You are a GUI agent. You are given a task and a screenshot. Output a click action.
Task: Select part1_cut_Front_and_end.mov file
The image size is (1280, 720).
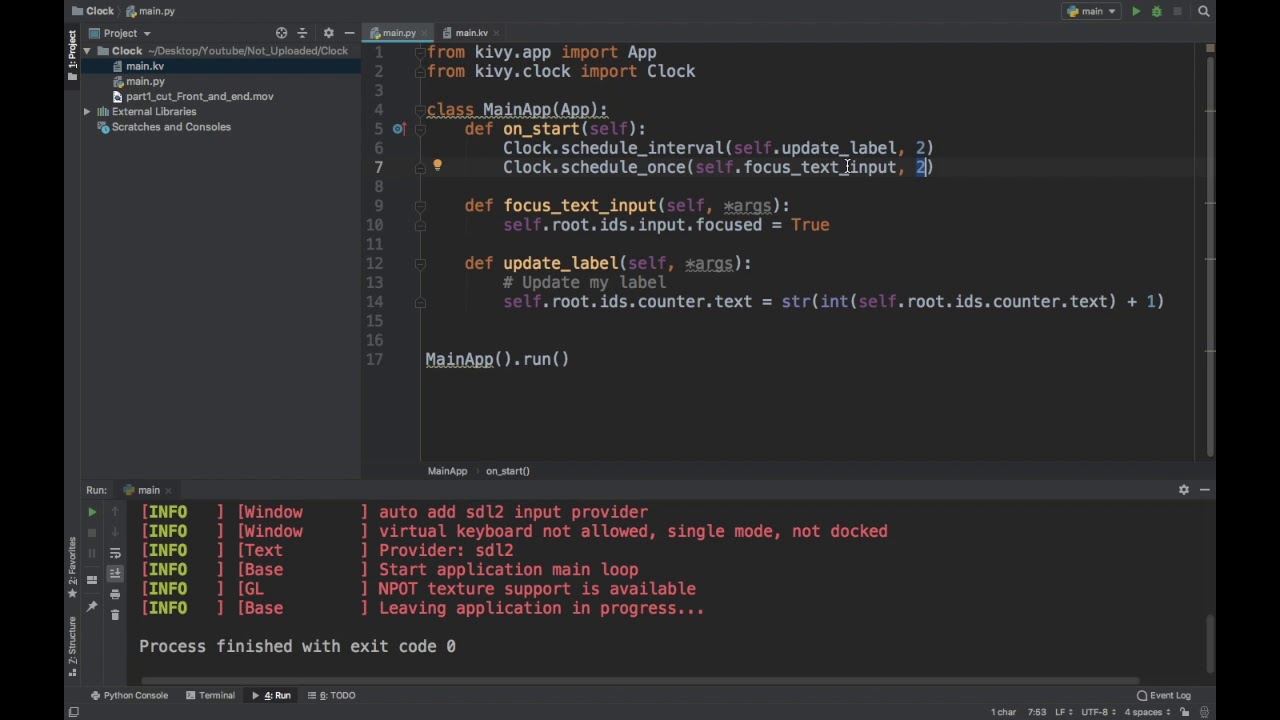click(x=199, y=96)
